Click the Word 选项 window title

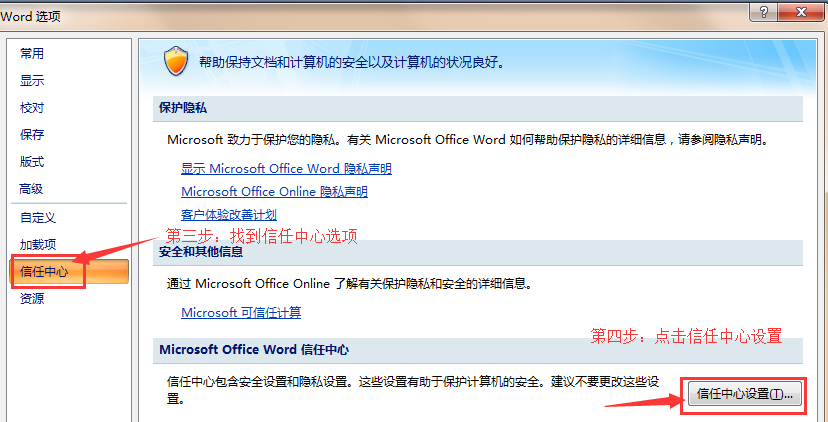coord(30,16)
